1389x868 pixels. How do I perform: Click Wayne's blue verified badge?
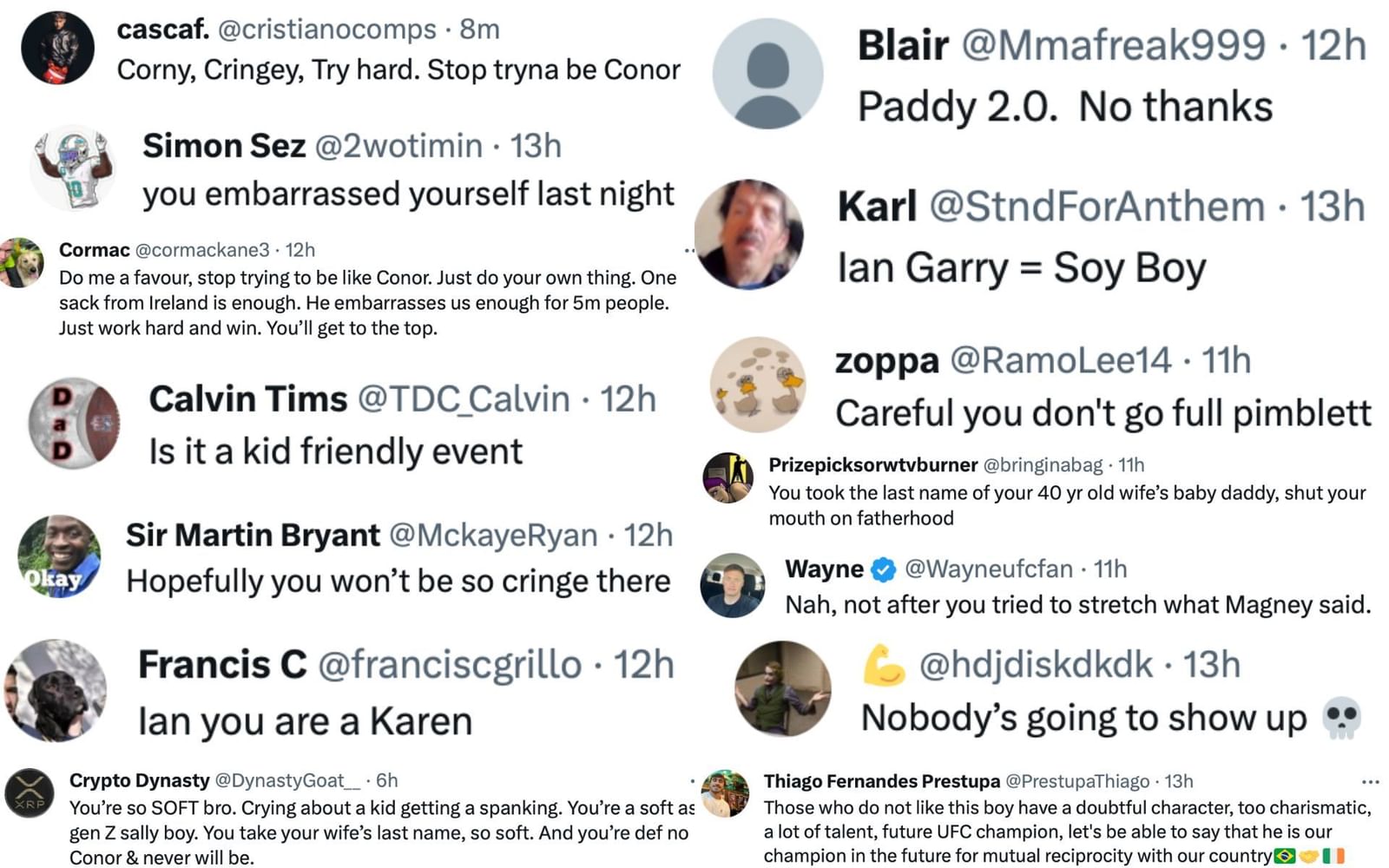coord(882,569)
